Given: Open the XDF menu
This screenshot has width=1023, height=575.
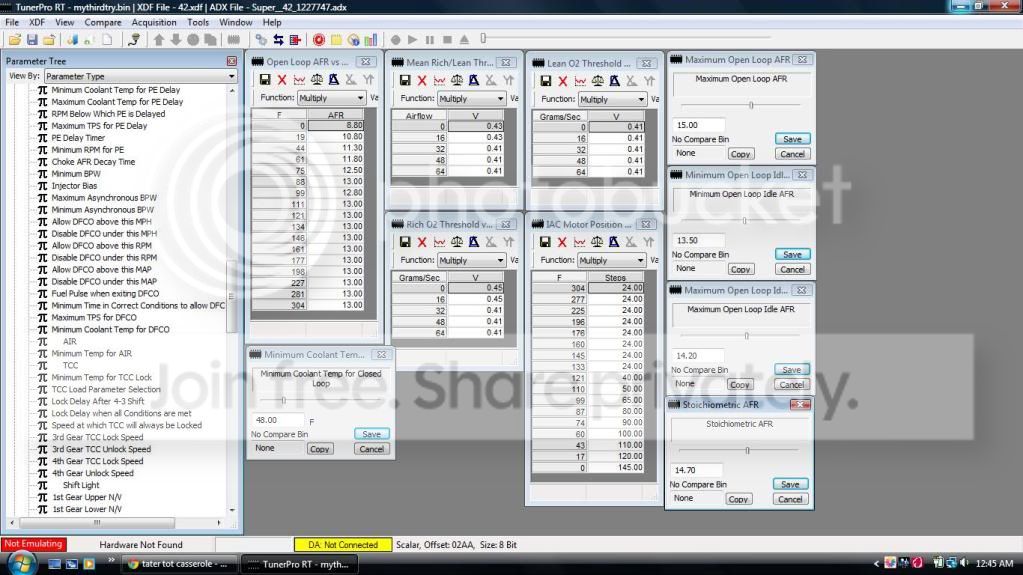Looking at the screenshot, I should (x=37, y=22).
